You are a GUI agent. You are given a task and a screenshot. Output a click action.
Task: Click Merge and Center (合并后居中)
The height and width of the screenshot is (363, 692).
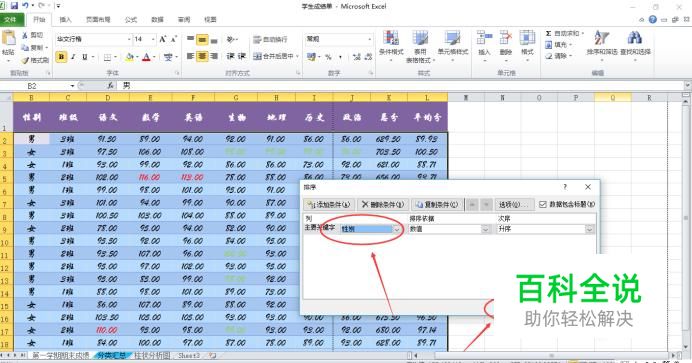275,56
